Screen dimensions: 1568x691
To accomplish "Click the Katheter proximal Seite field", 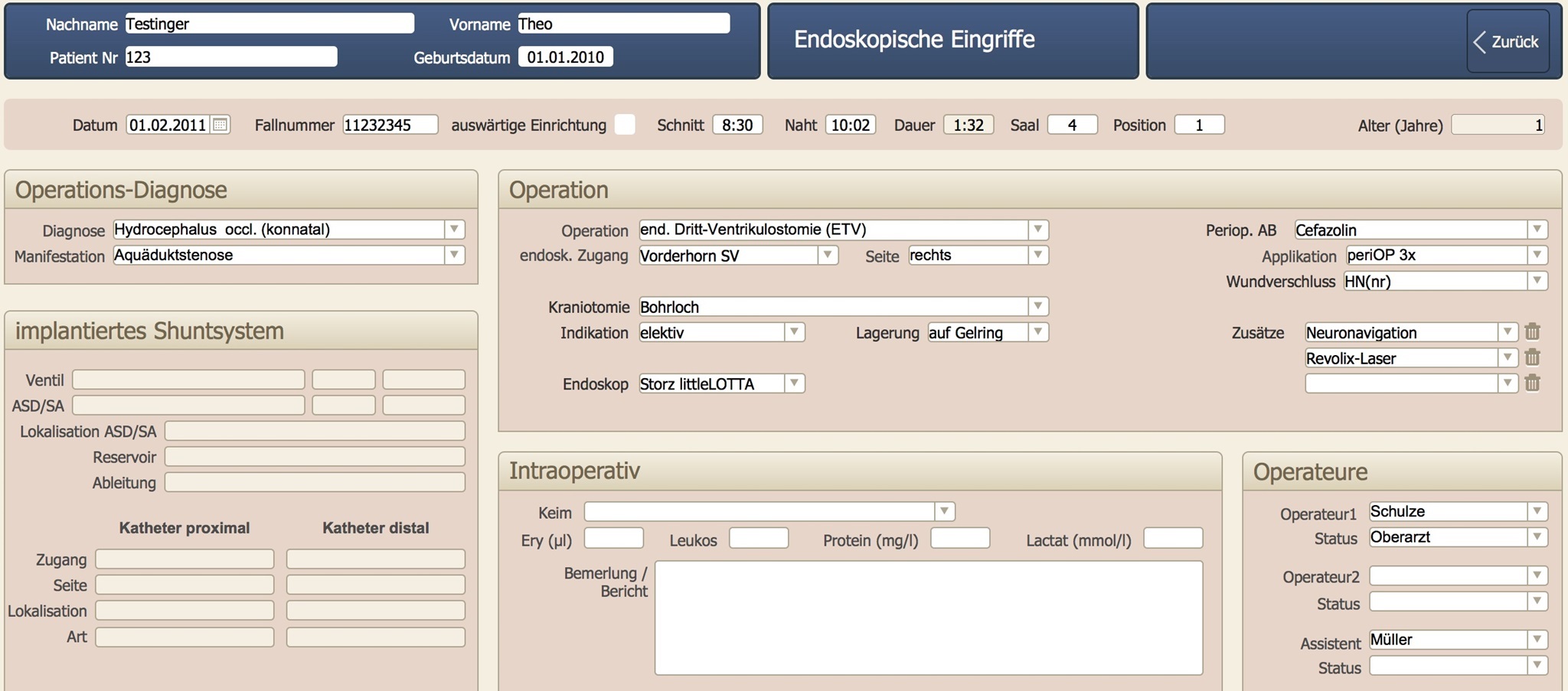I will (x=185, y=585).
